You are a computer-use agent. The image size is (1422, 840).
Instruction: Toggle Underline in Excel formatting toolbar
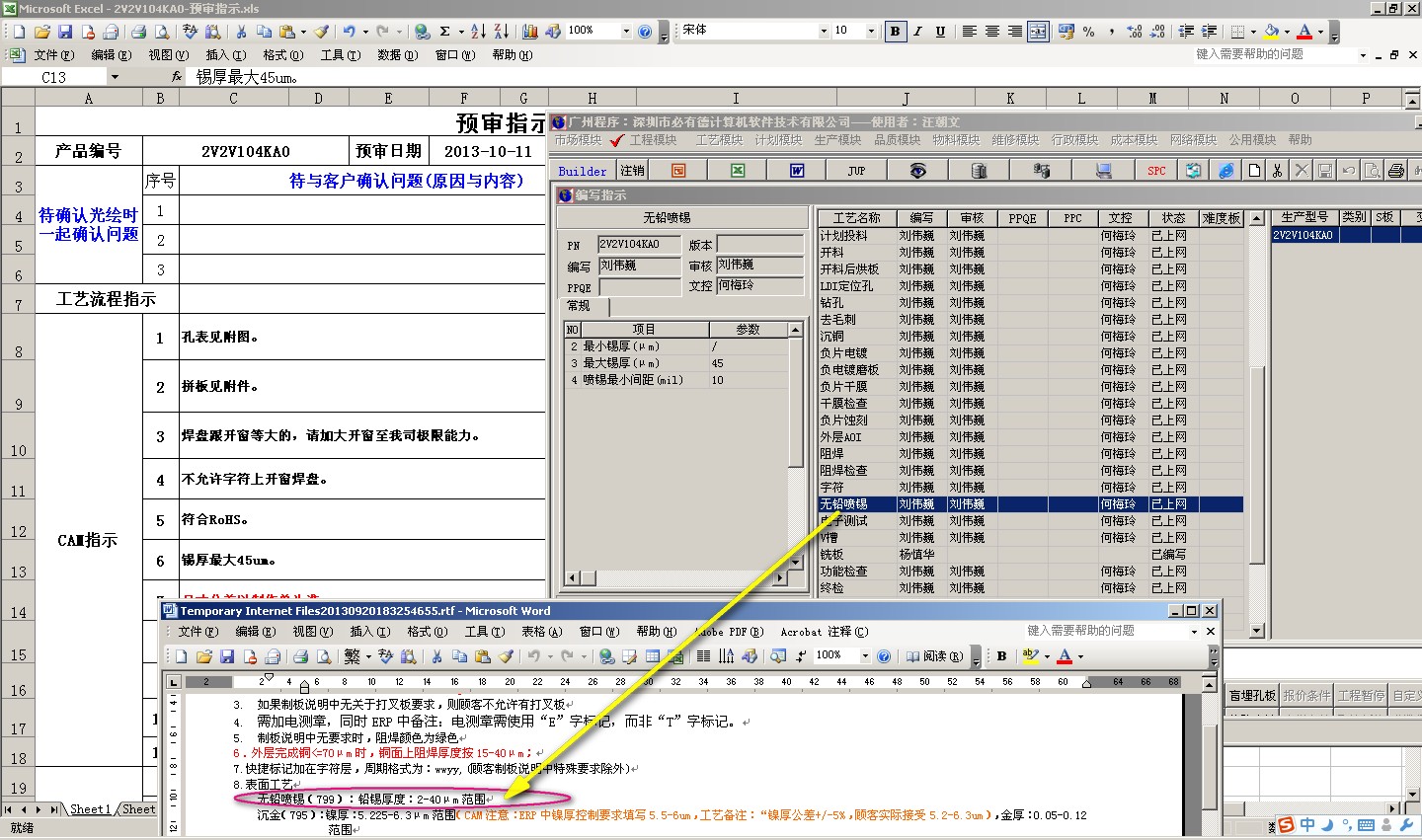pos(940,32)
